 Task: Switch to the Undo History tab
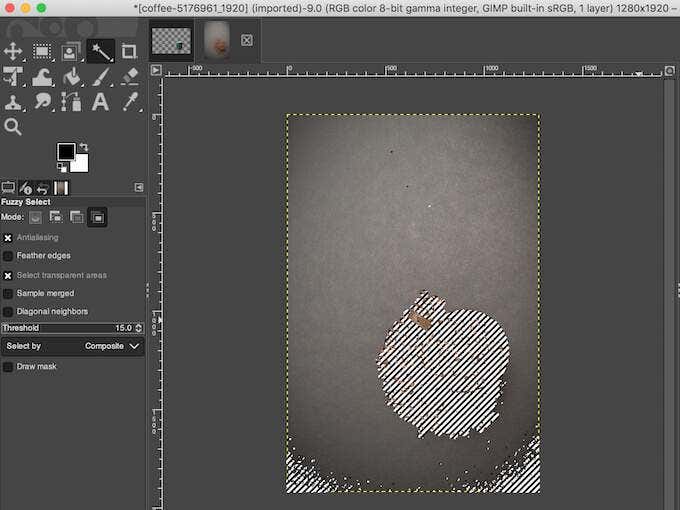pos(44,188)
